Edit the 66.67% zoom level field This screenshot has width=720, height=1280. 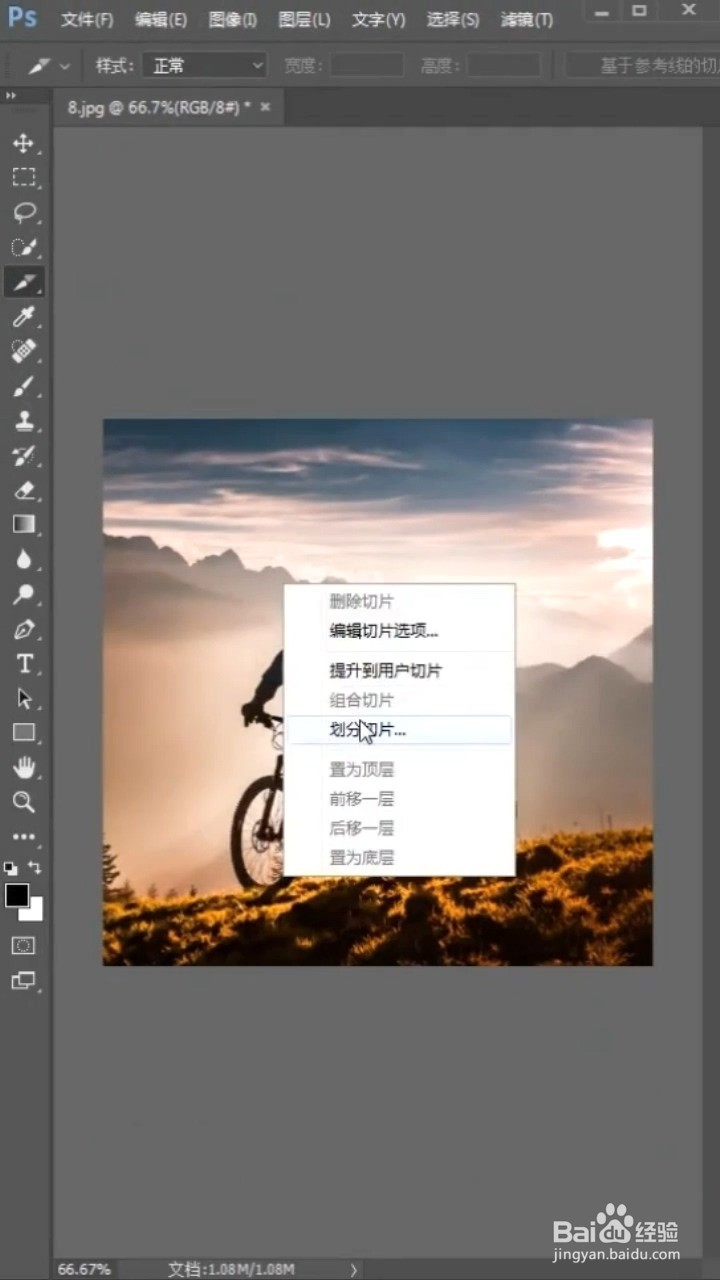[x=83, y=1269]
